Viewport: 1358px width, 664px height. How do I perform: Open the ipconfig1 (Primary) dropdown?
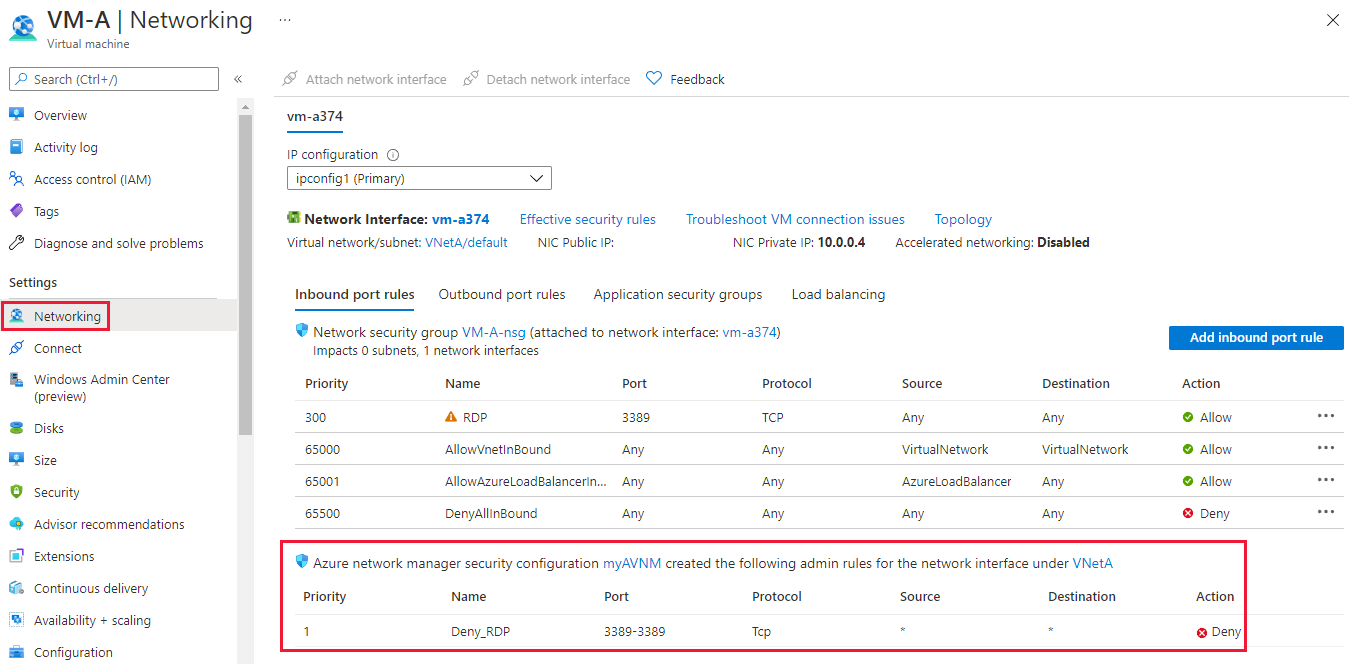pyautogui.click(x=419, y=179)
